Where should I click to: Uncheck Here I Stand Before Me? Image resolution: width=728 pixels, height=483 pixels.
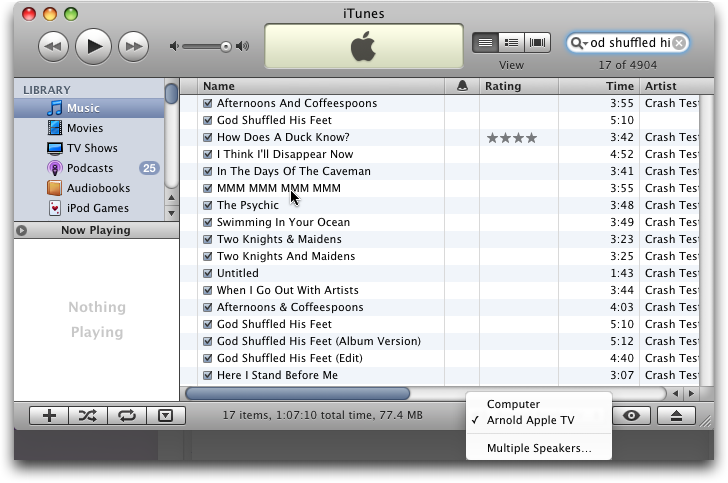208,375
